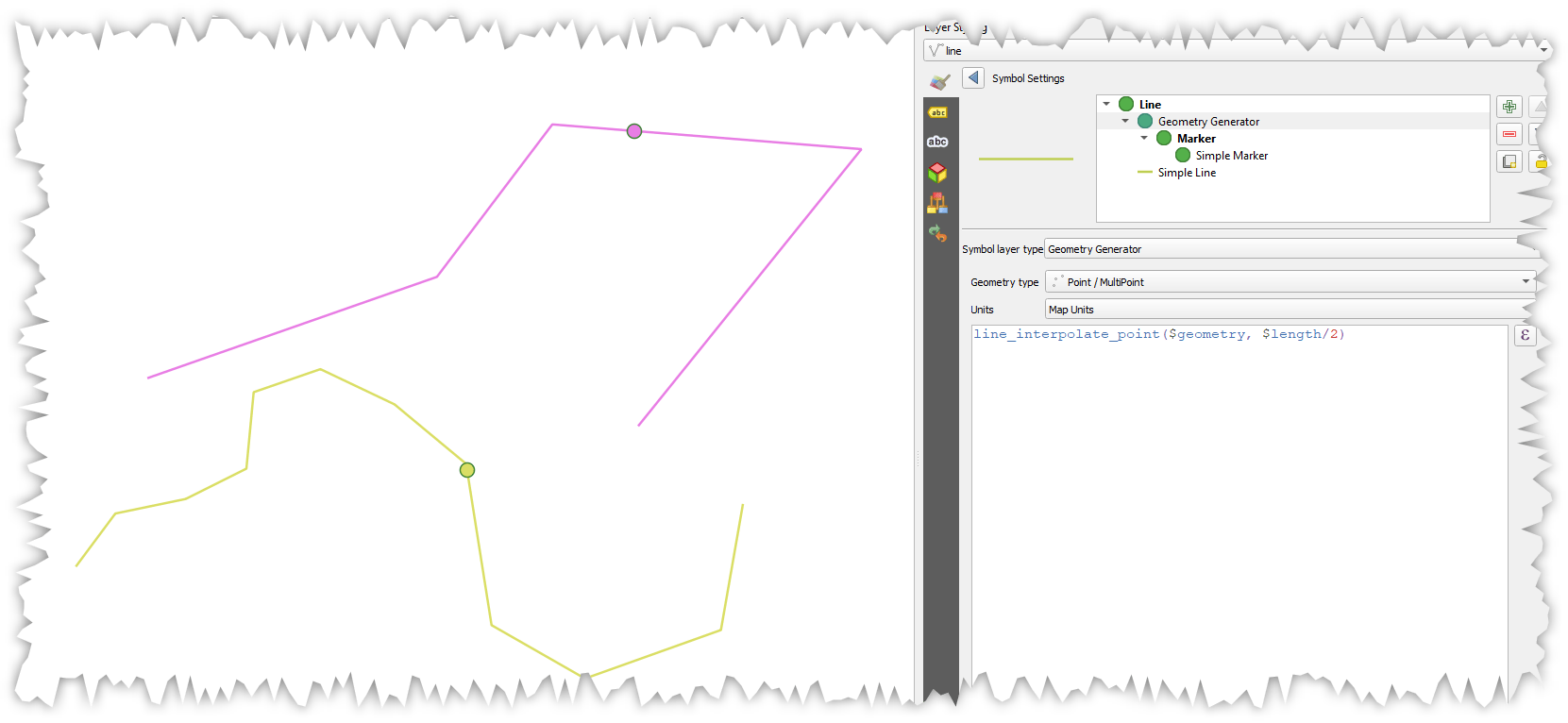Remove symbol layer with minus button
This screenshot has width=1568, height=723.
[x=1509, y=134]
